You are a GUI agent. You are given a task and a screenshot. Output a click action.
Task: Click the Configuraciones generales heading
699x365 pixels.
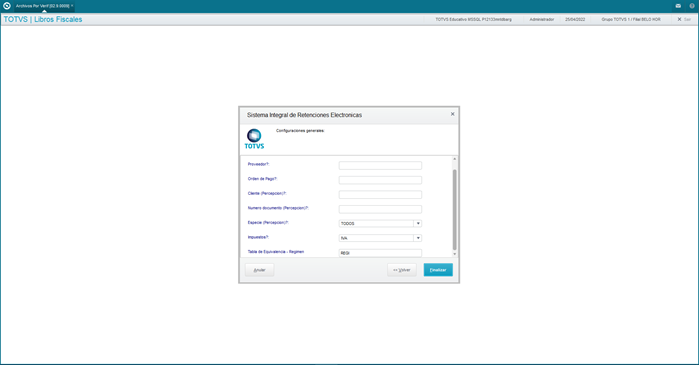tap(300, 131)
